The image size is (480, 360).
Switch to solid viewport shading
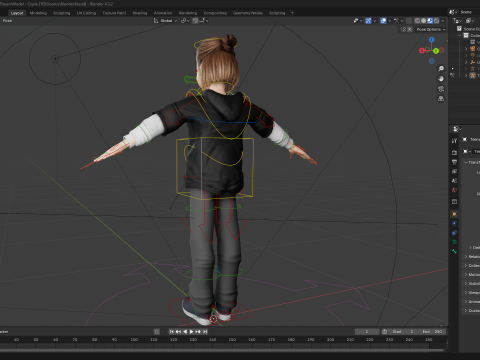[423, 21]
